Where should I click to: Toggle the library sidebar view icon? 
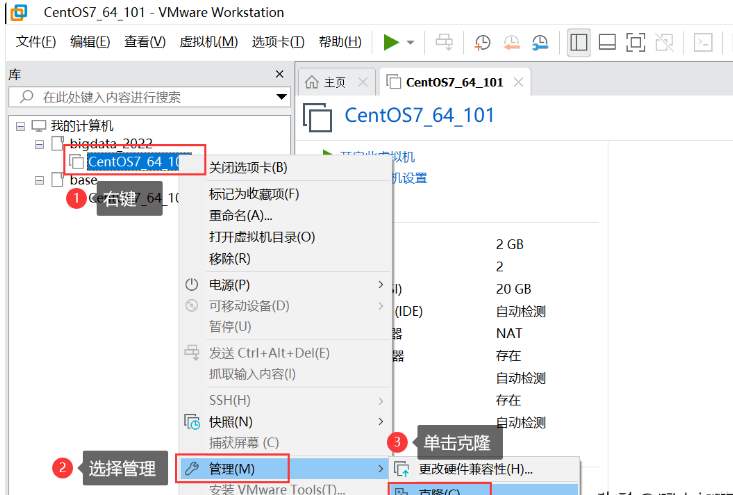(579, 43)
